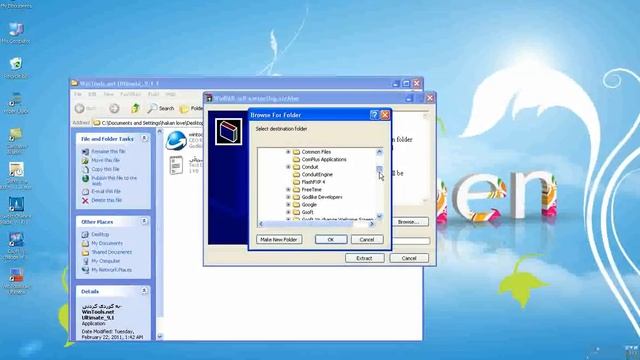
Task: Click the Conduit folder icon
Action: 297,167
